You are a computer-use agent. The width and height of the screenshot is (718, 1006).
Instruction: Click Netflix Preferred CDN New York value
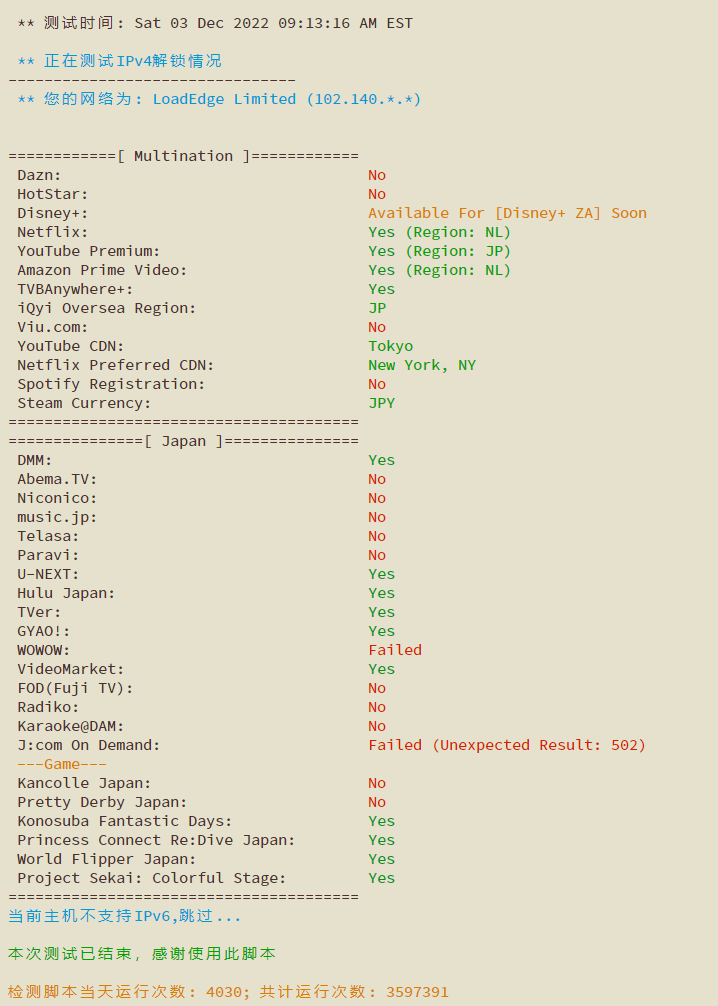click(x=422, y=365)
